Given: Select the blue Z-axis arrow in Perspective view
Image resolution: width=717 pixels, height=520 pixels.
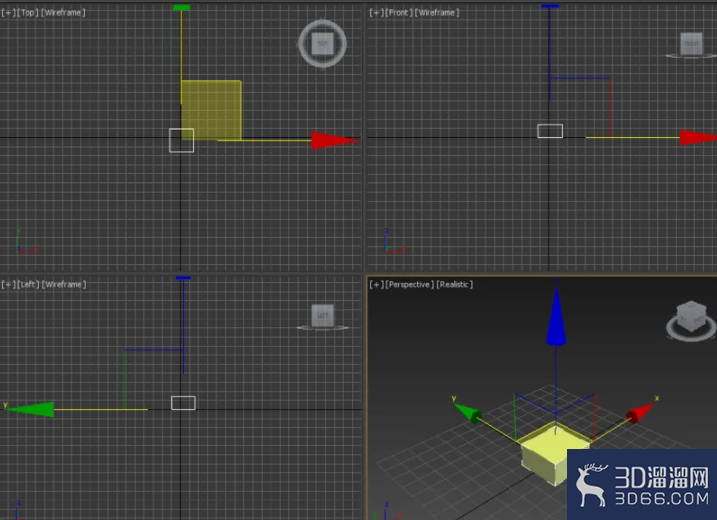Looking at the screenshot, I should pos(556,316).
